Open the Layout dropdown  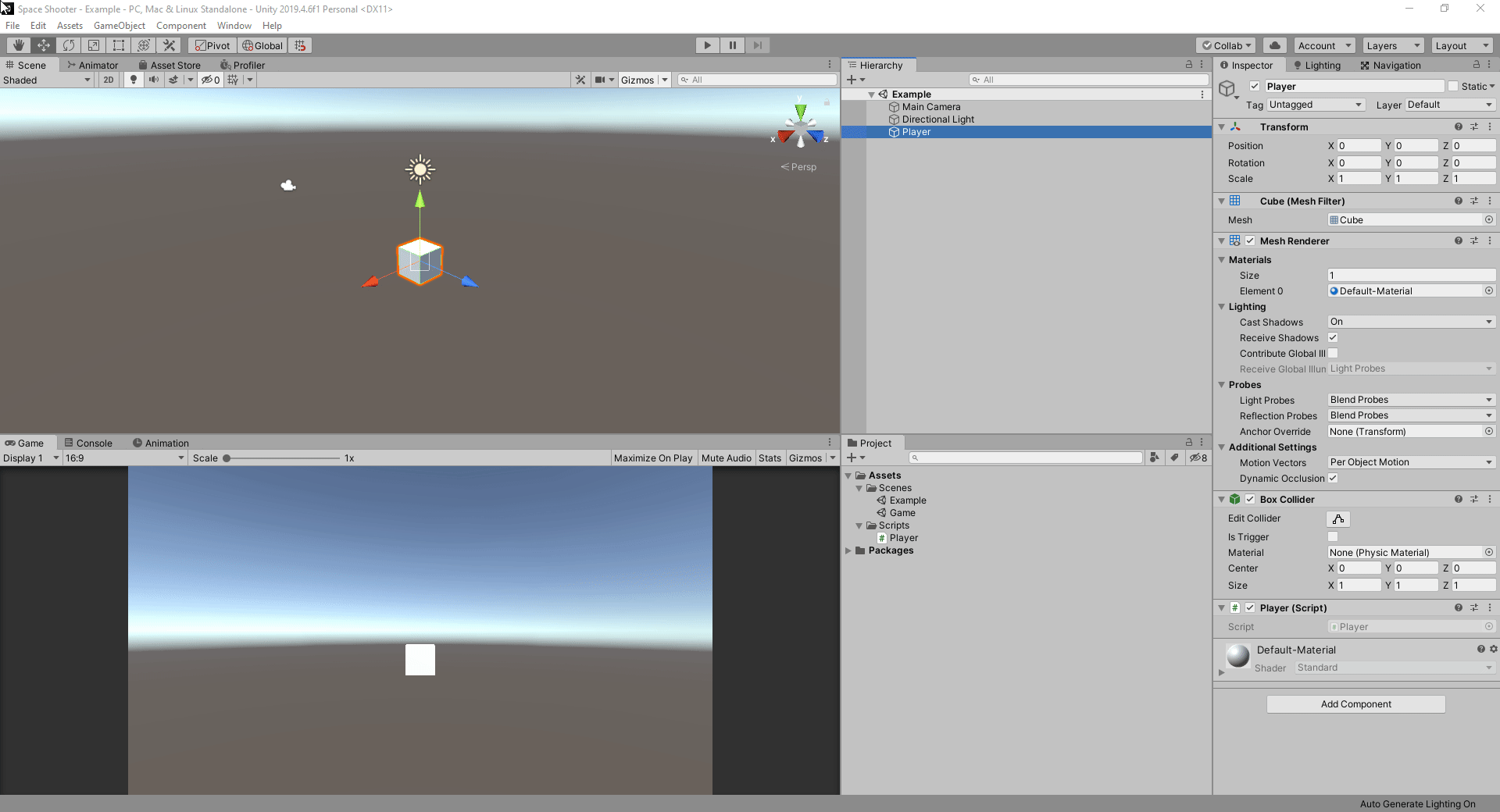1461,45
